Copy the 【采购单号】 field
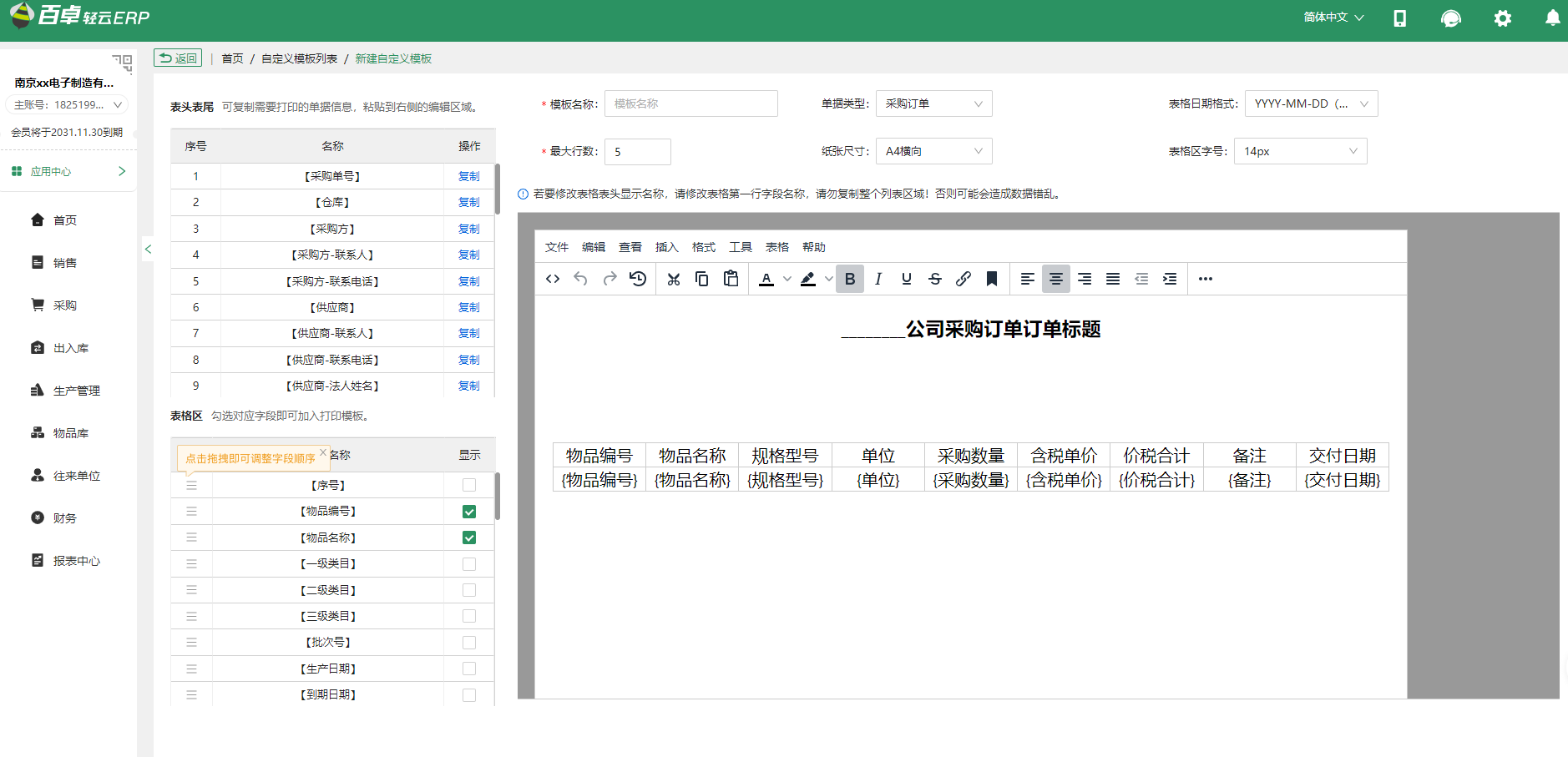1568x757 pixels. (x=469, y=177)
